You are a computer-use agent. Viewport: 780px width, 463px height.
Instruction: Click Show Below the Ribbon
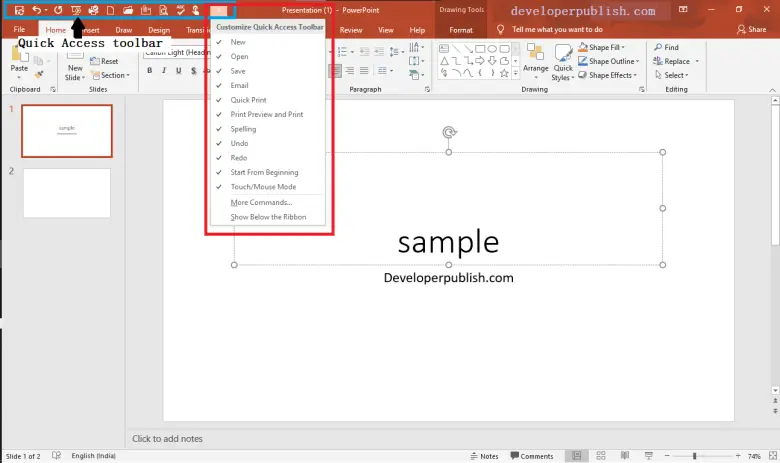tap(268, 217)
